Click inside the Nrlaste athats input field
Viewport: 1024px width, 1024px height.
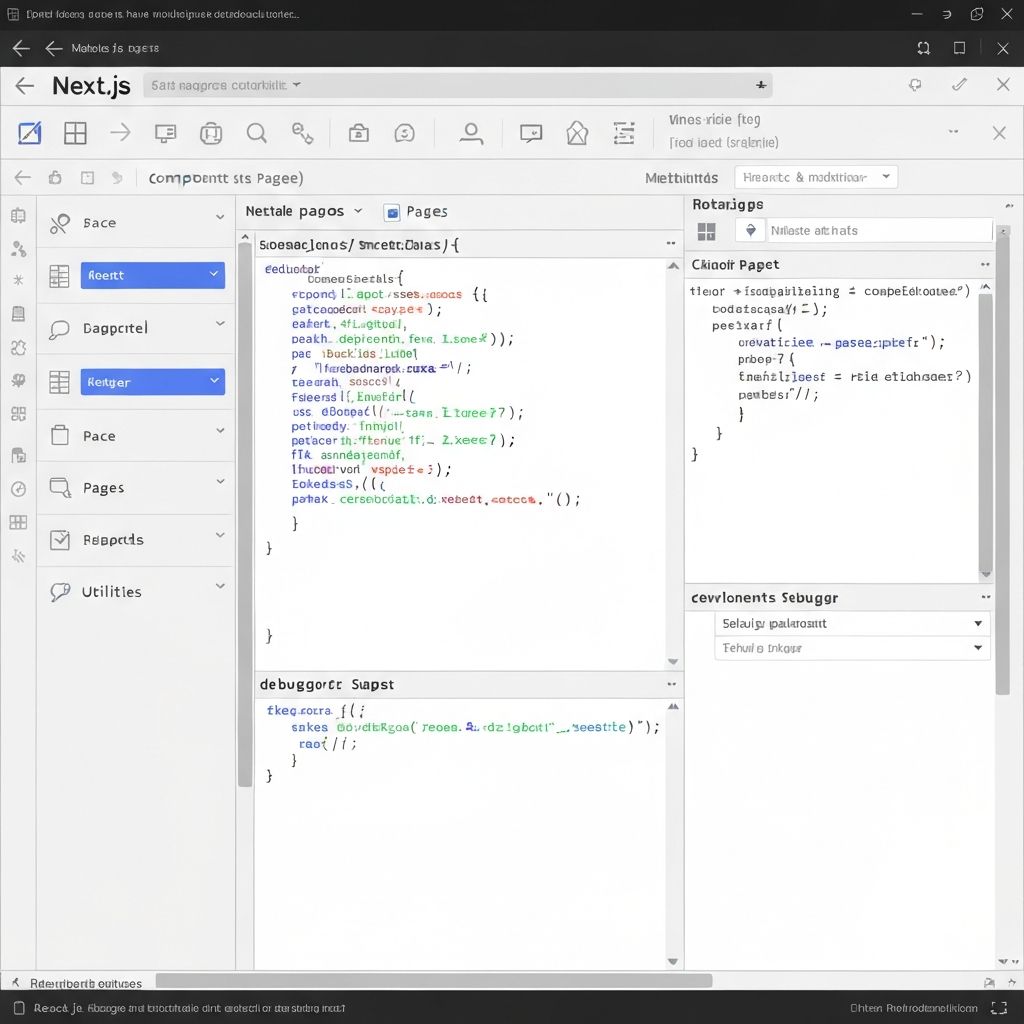(x=879, y=231)
